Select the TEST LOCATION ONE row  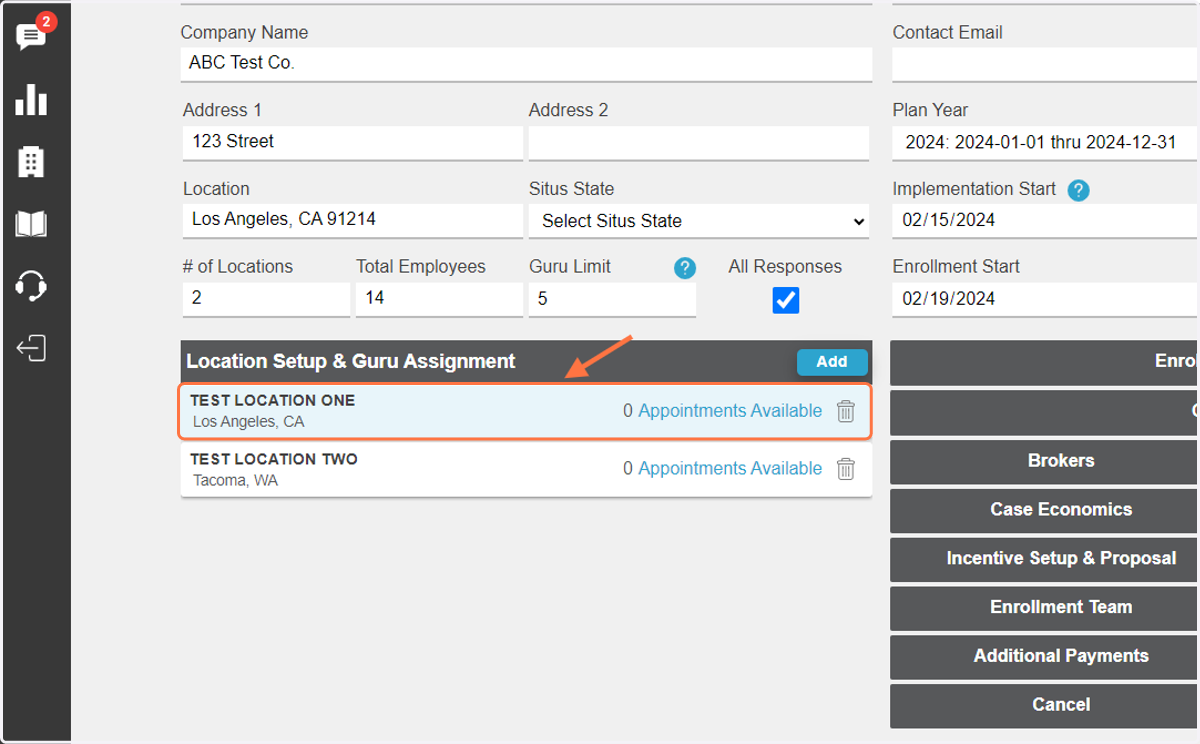pos(526,411)
